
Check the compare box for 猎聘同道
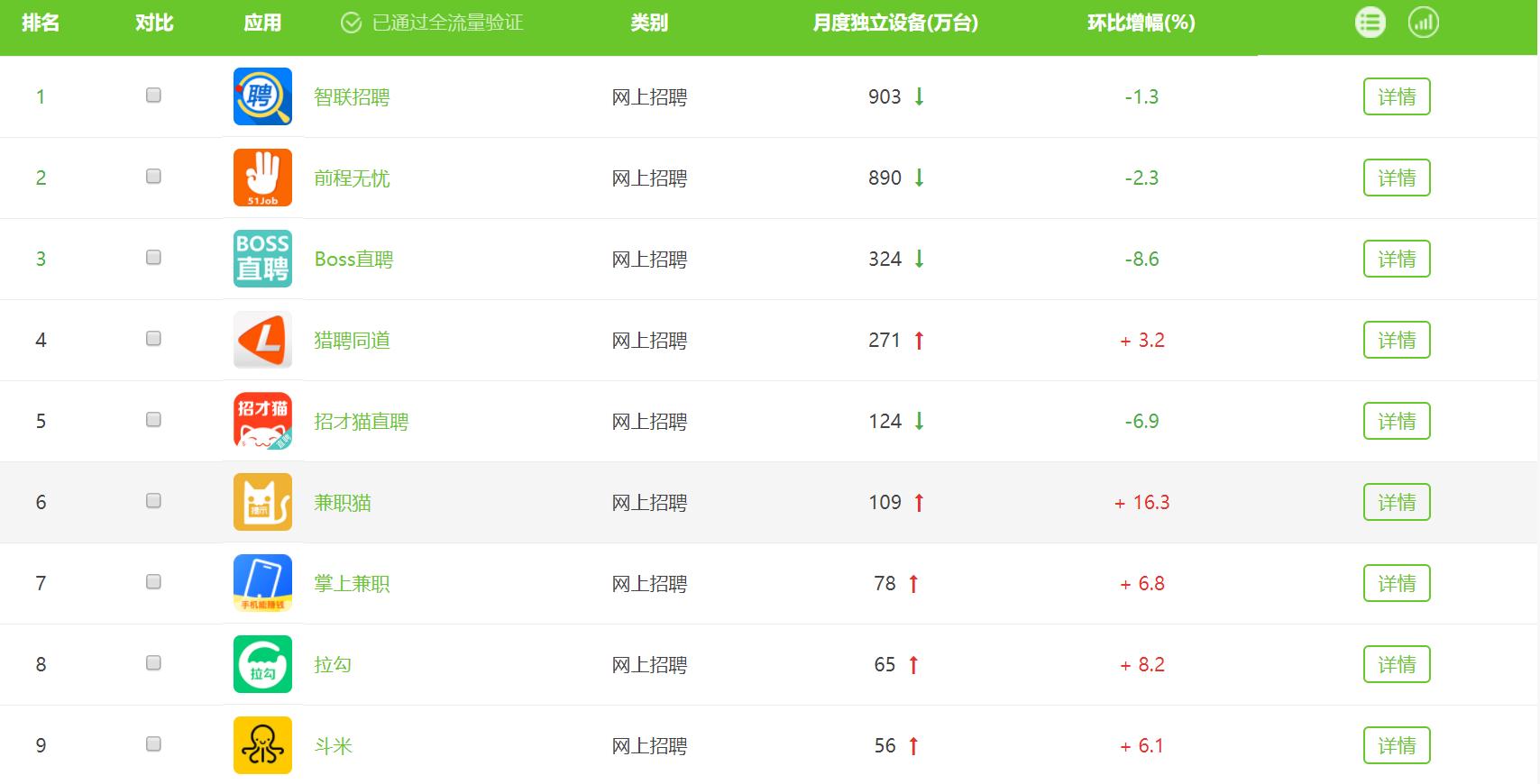tap(153, 338)
